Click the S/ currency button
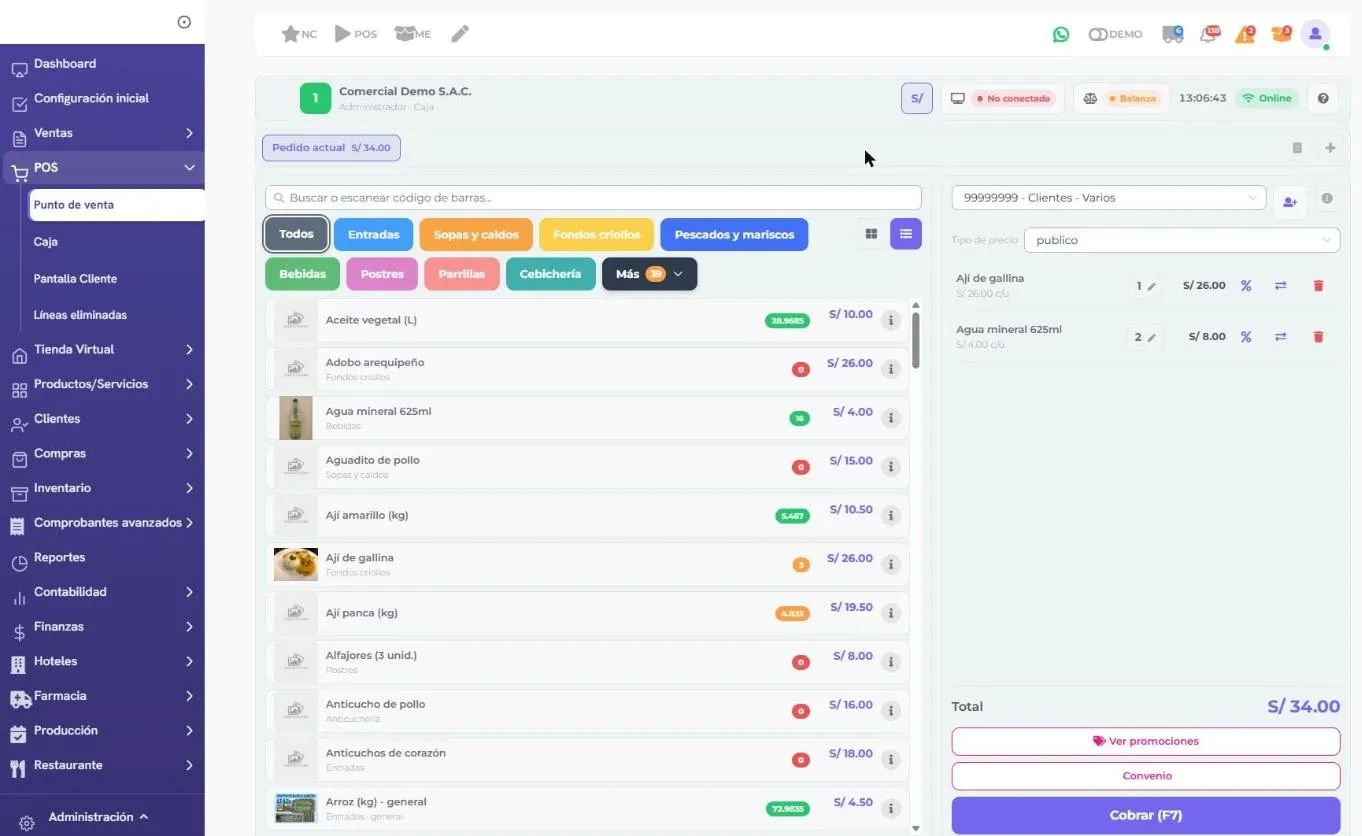Screen dimensions: 1362x836 point(917,98)
